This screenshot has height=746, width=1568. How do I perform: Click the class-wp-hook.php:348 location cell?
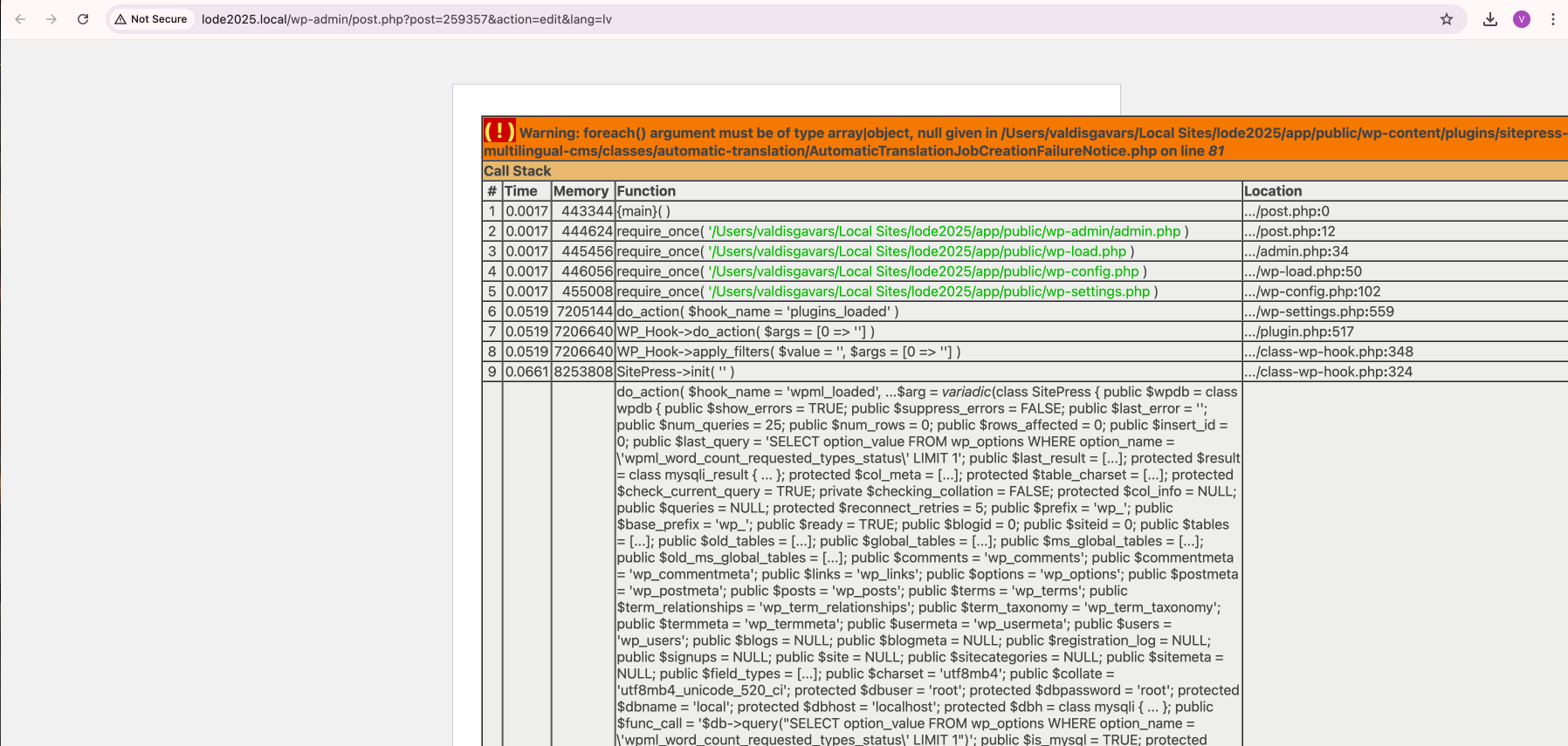click(1328, 352)
